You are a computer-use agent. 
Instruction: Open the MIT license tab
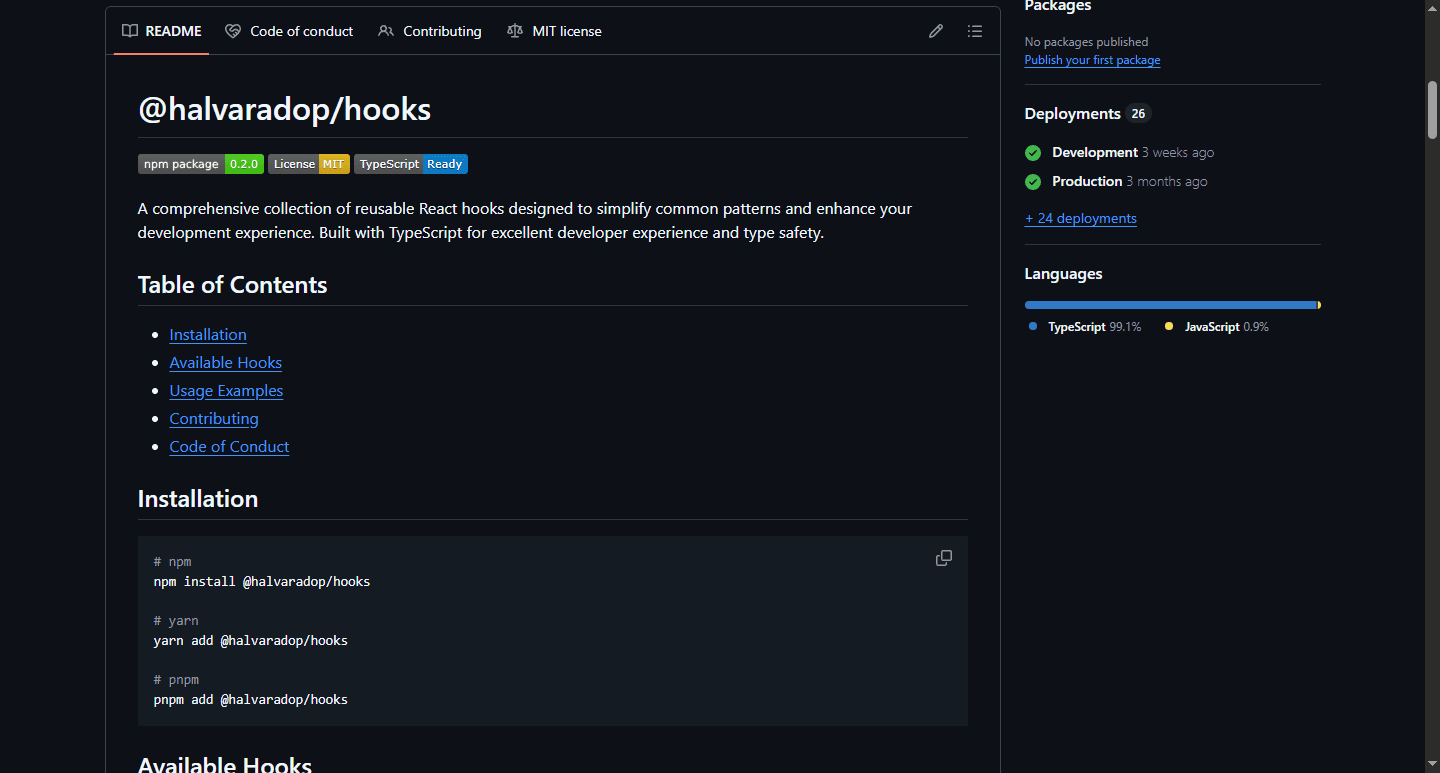(555, 31)
